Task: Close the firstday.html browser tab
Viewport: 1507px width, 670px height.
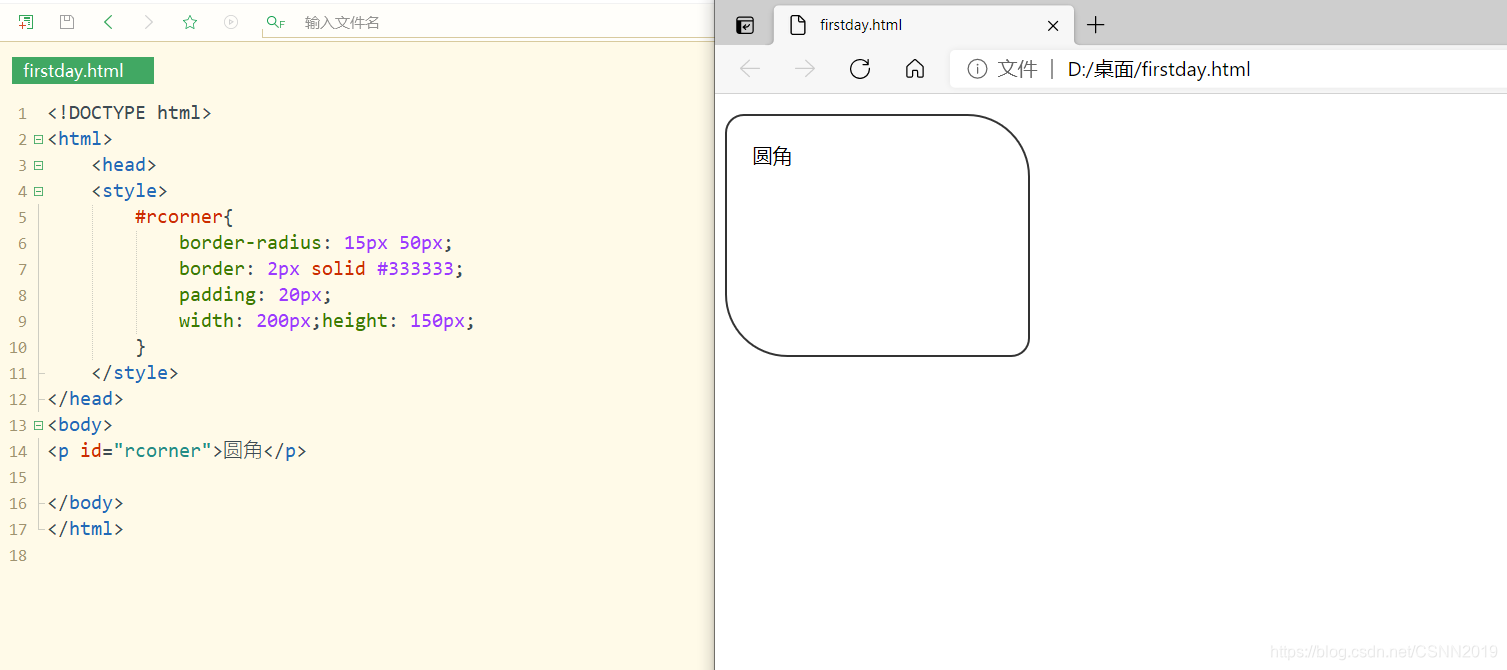Action: (1052, 26)
